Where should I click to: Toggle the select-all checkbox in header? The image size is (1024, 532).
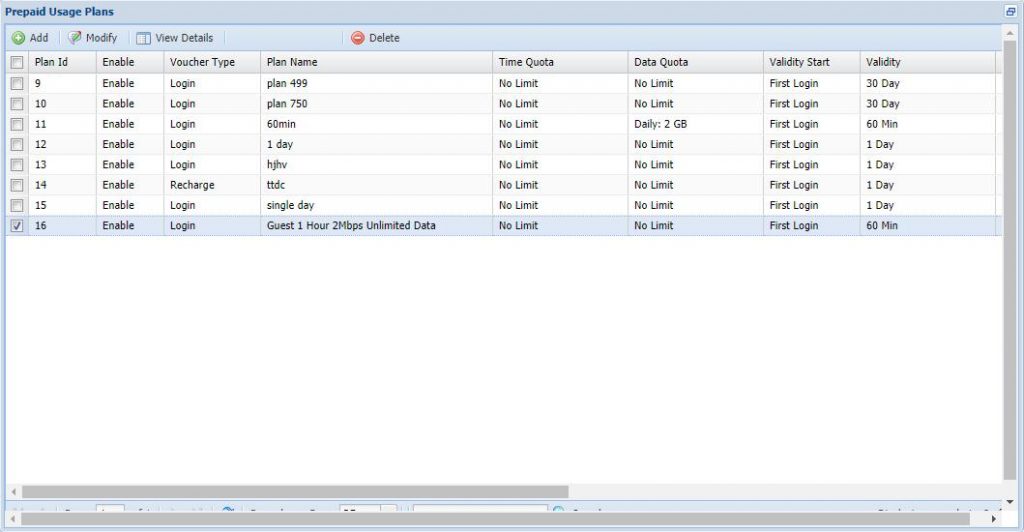tap(16, 62)
